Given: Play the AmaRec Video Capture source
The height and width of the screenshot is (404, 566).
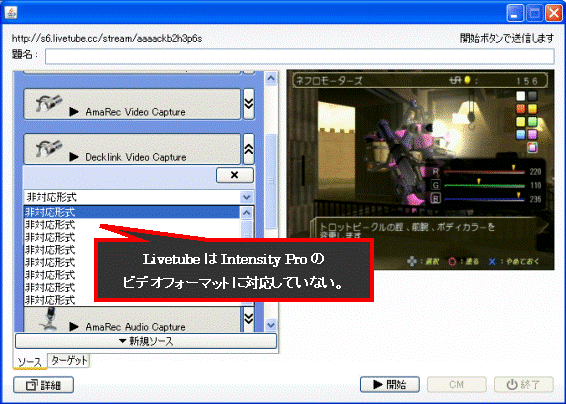Looking at the screenshot, I should tap(74, 112).
